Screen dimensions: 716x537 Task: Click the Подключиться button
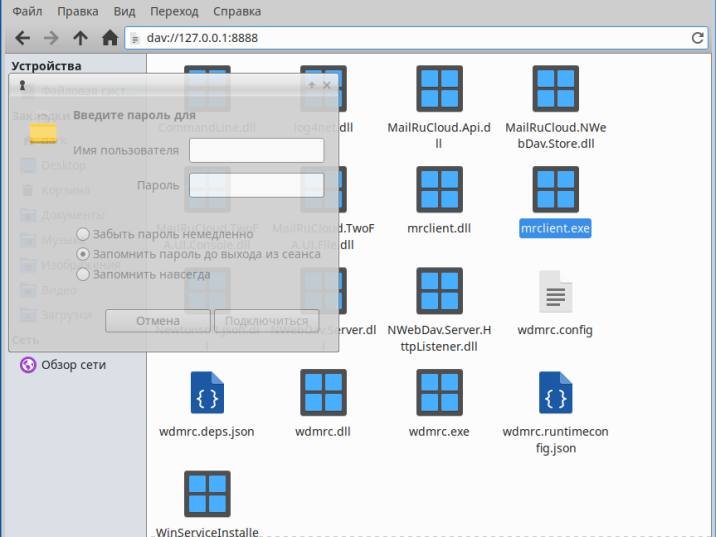[267, 321]
